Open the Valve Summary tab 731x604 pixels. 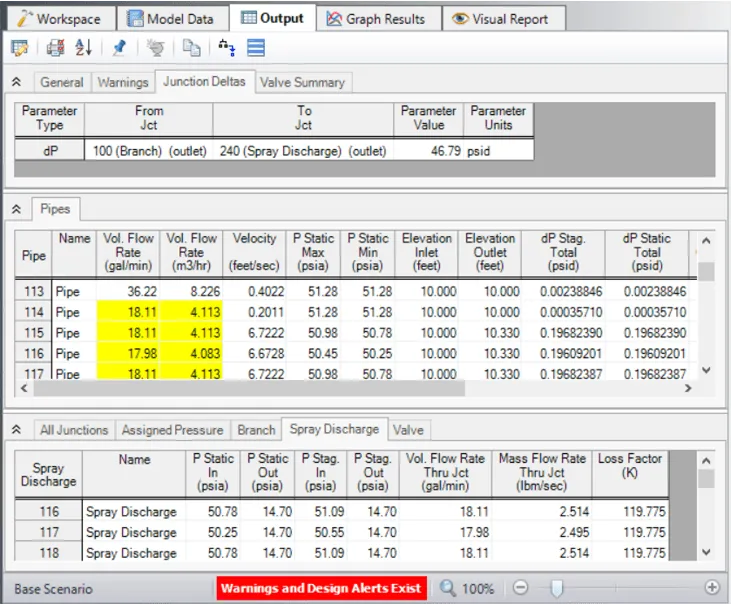click(302, 83)
